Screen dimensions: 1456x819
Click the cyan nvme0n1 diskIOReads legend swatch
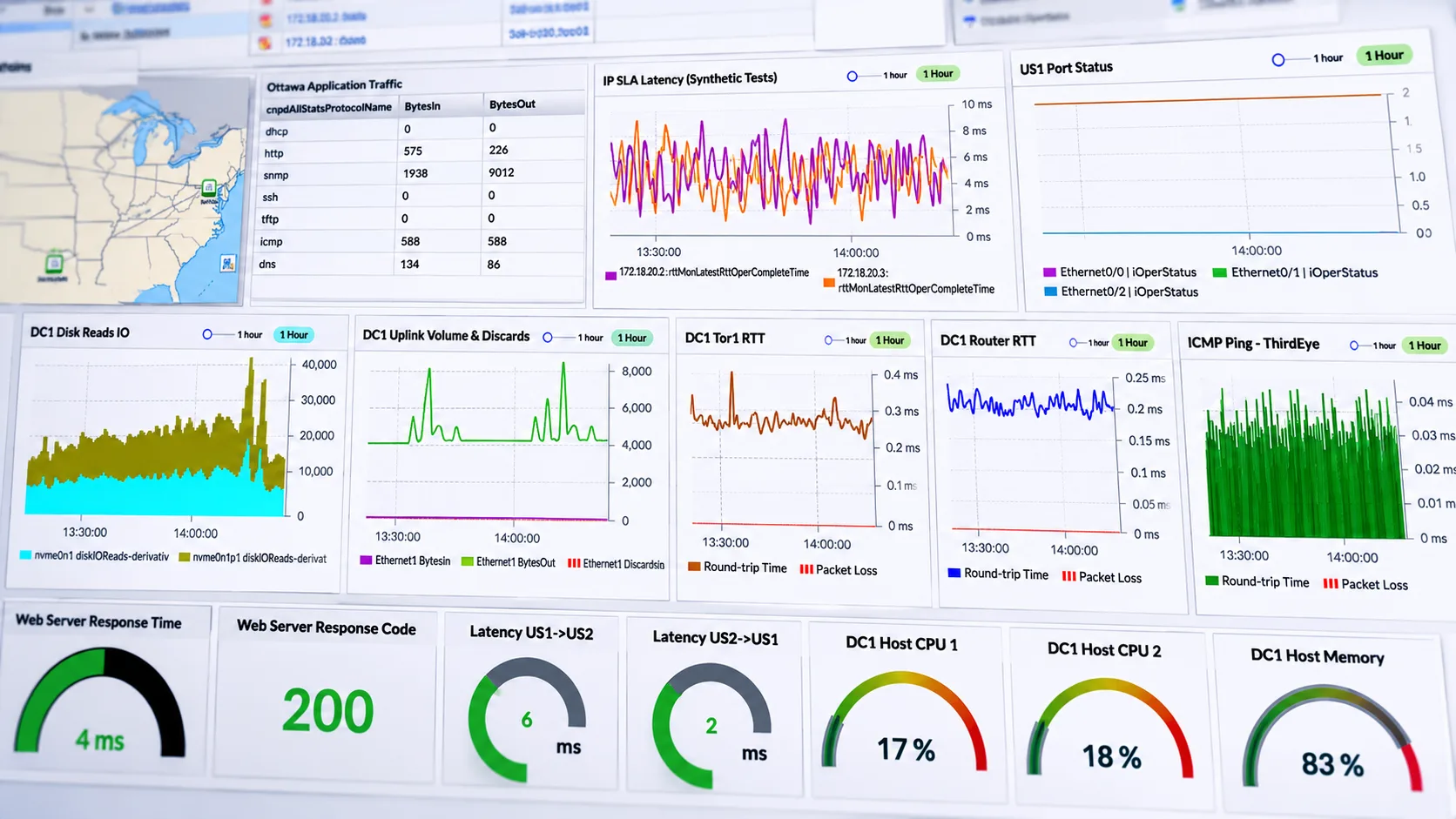click(25, 555)
